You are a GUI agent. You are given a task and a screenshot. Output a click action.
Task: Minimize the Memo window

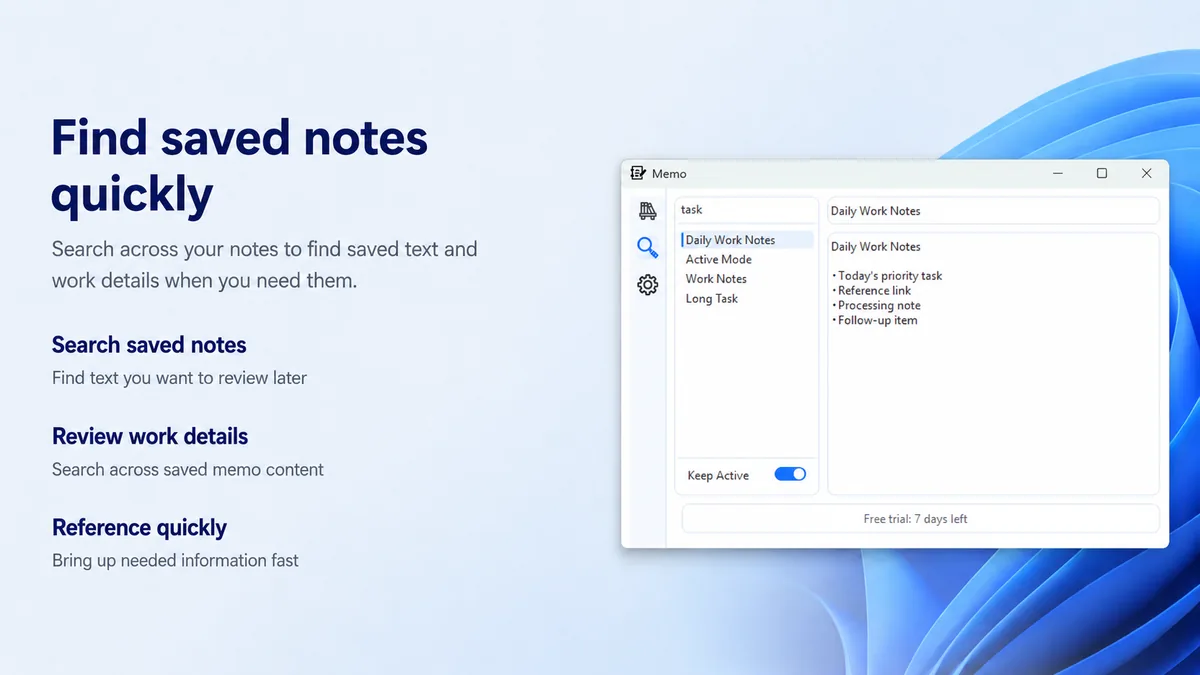coord(1058,173)
